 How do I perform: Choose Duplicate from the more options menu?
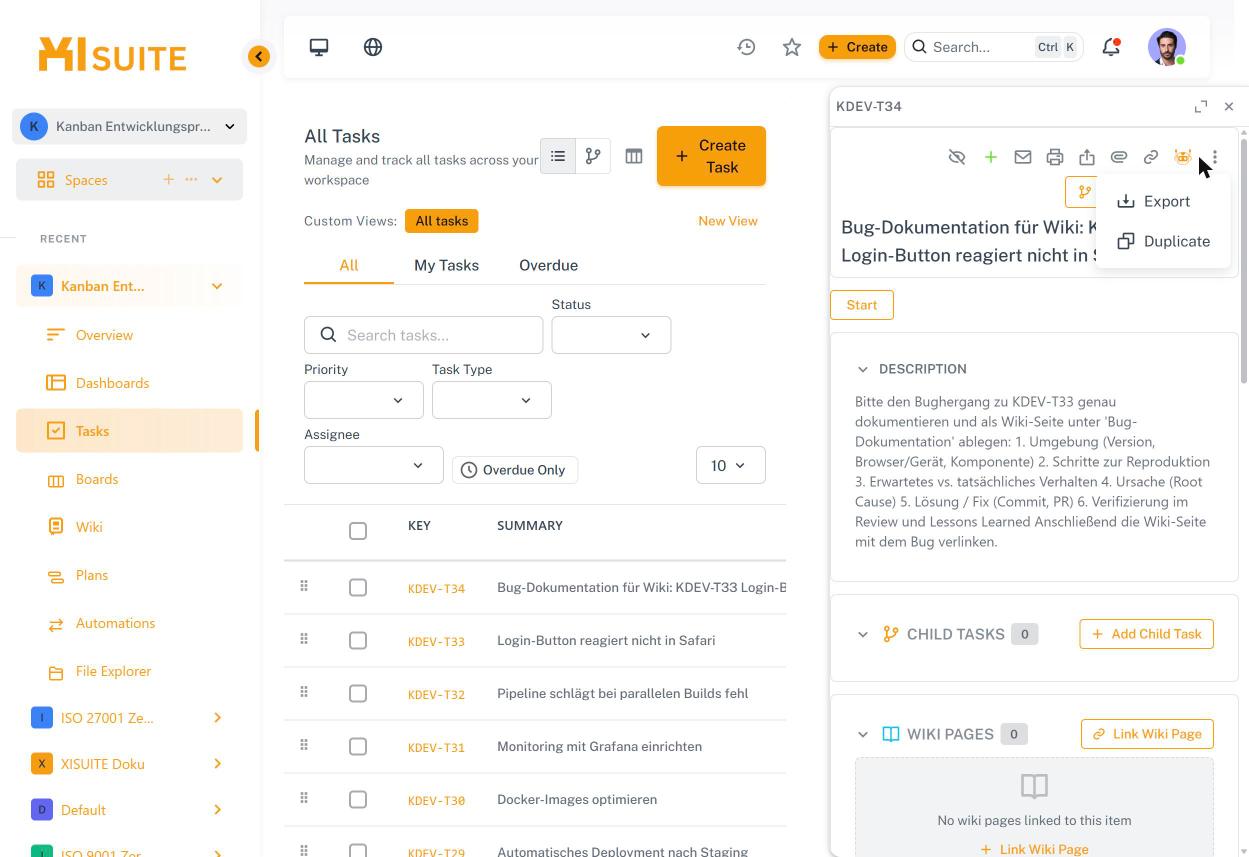click(1163, 241)
